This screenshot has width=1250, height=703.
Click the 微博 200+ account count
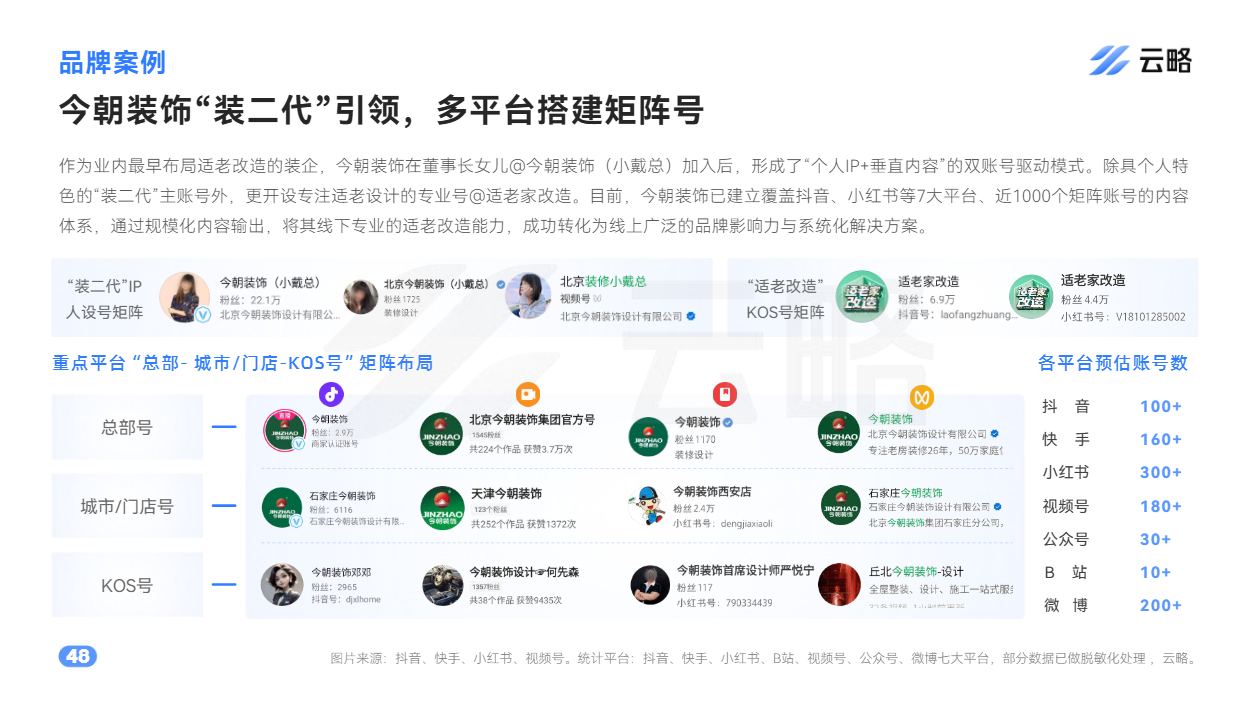(x=1112, y=605)
